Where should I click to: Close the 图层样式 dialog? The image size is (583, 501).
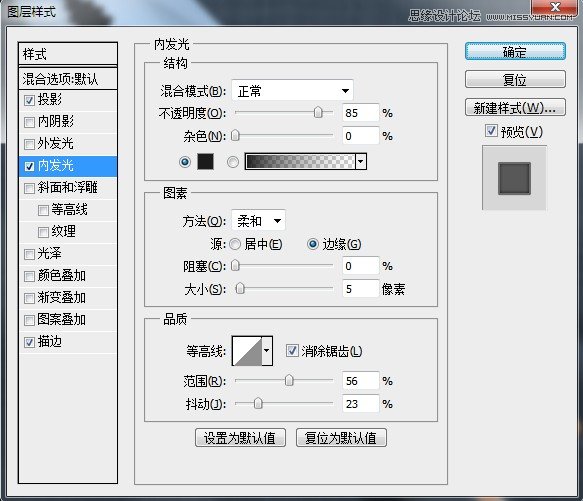(554, 7)
